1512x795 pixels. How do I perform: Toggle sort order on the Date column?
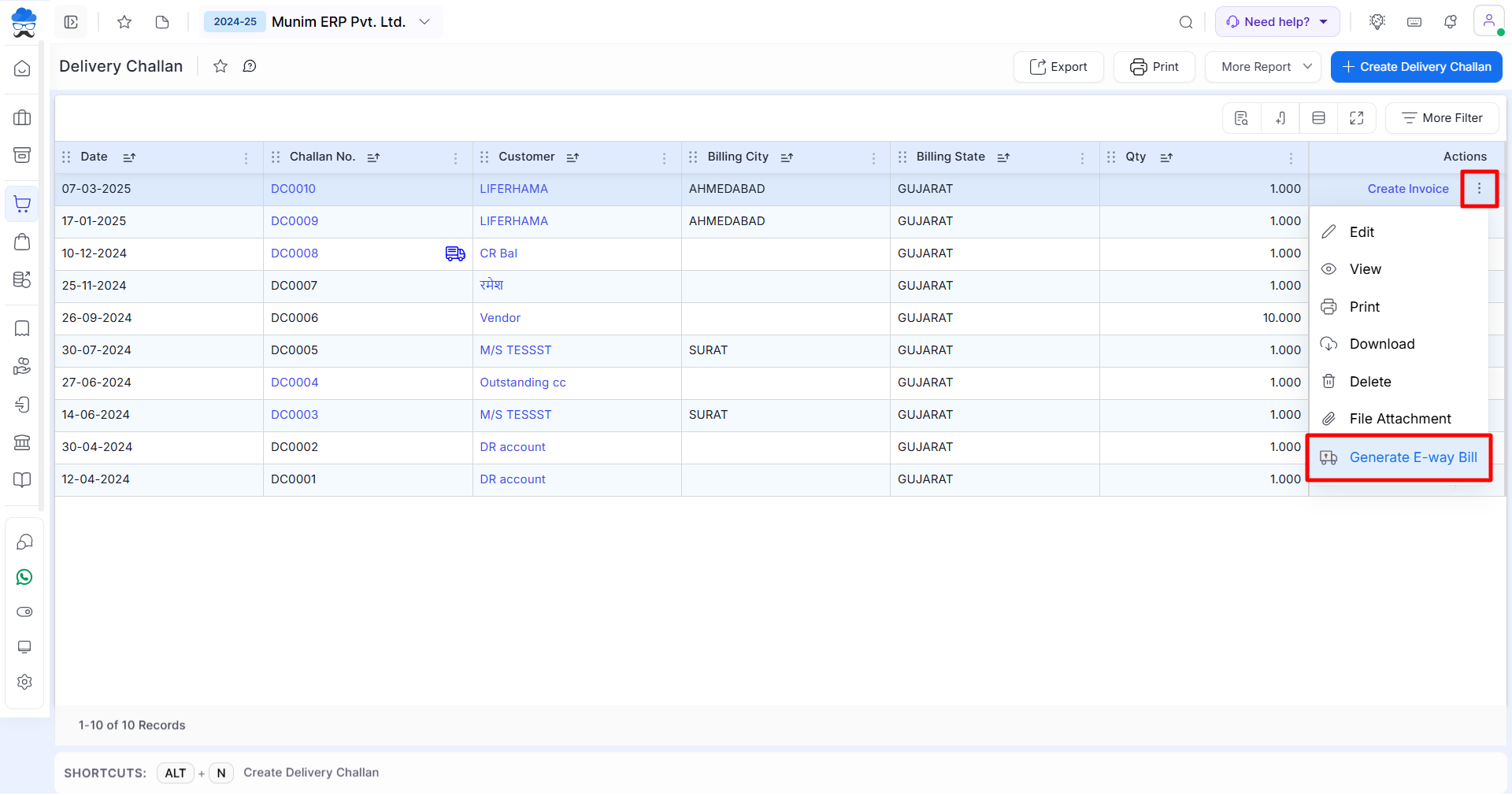pyautogui.click(x=129, y=157)
